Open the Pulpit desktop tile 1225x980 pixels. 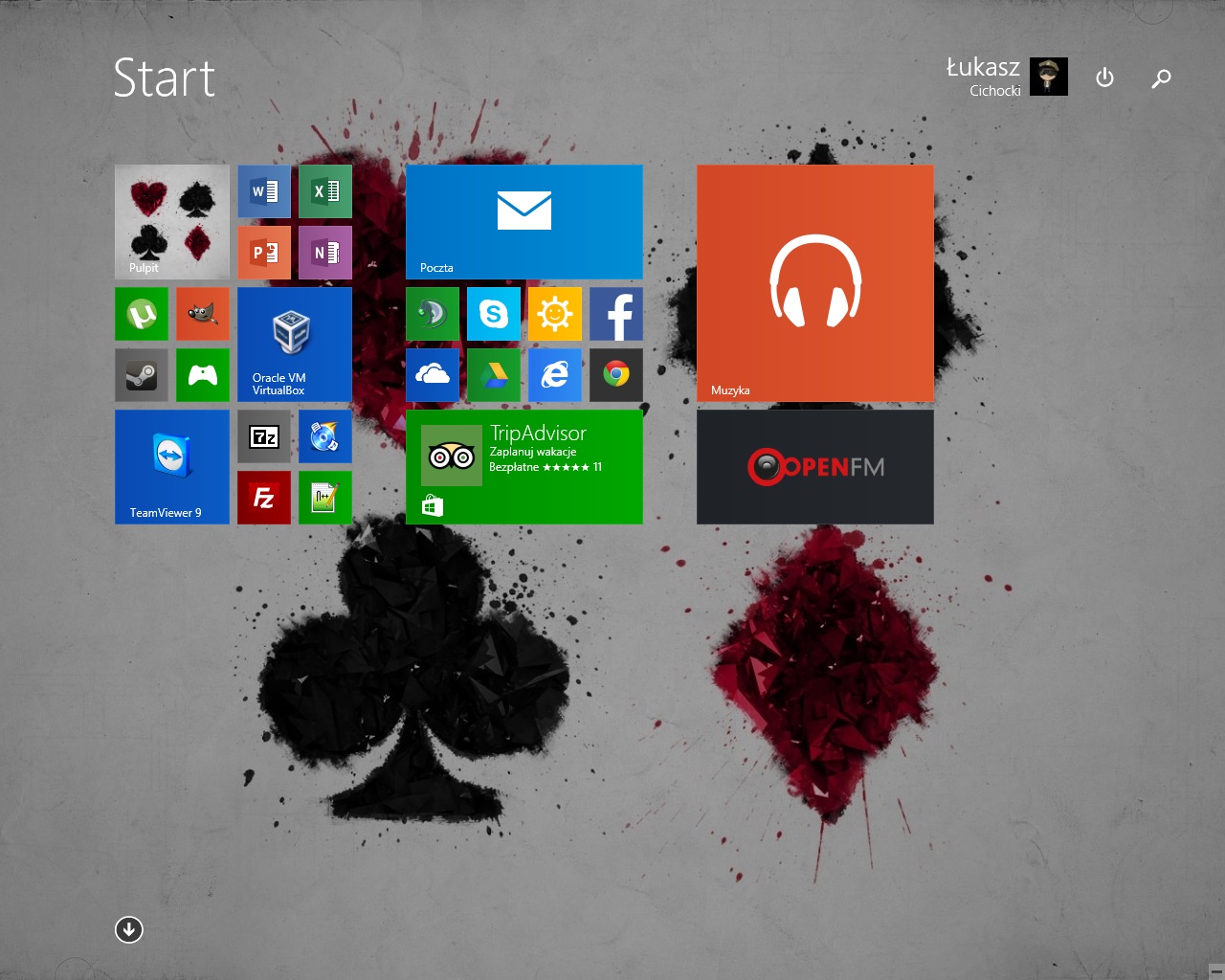(172, 222)
